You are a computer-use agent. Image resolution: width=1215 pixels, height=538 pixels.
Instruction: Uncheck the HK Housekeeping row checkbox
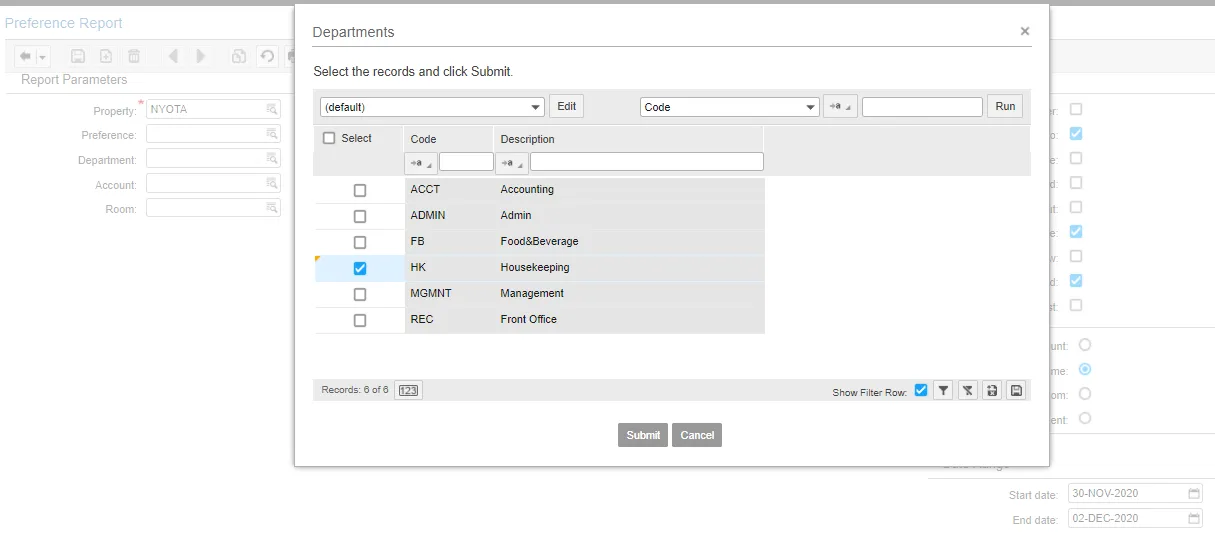tap(360, 268)
